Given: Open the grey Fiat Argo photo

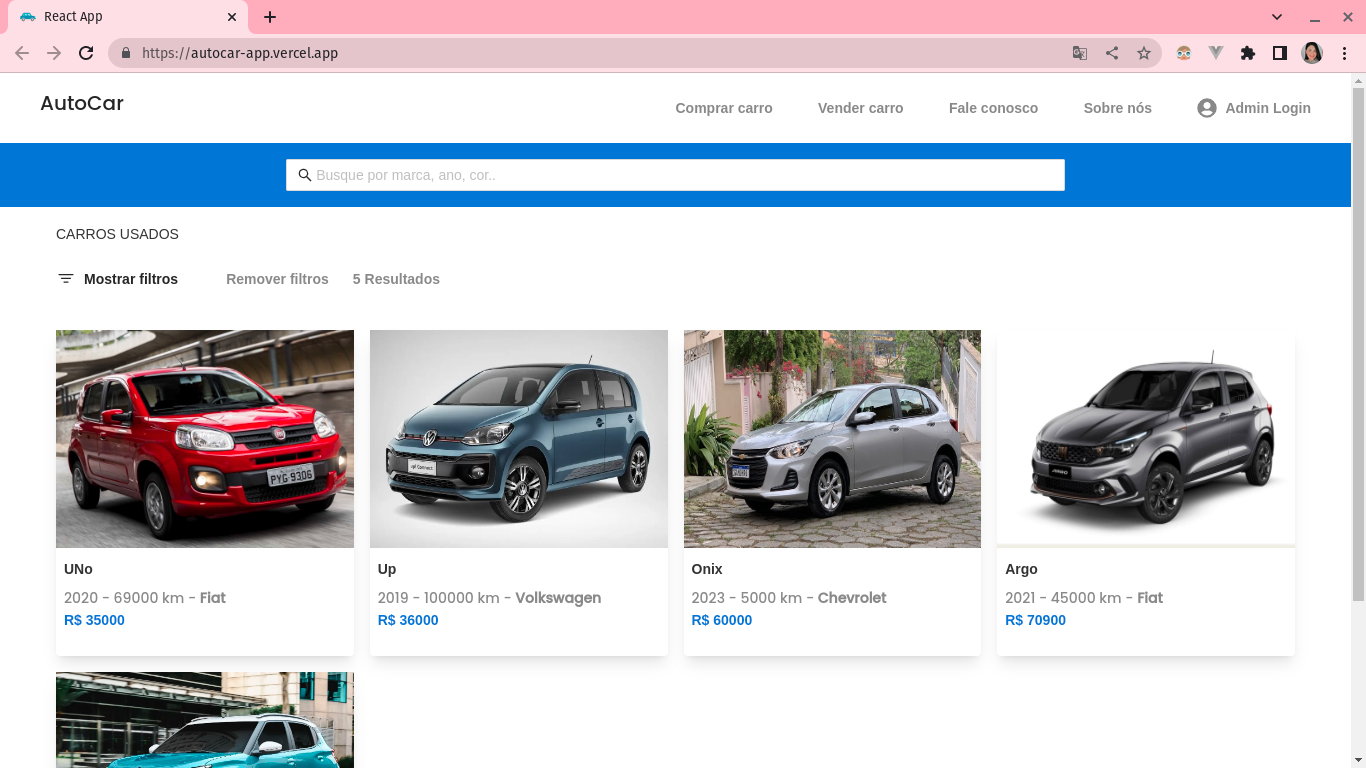Looking at the screenshot, I should [1146, 439].
